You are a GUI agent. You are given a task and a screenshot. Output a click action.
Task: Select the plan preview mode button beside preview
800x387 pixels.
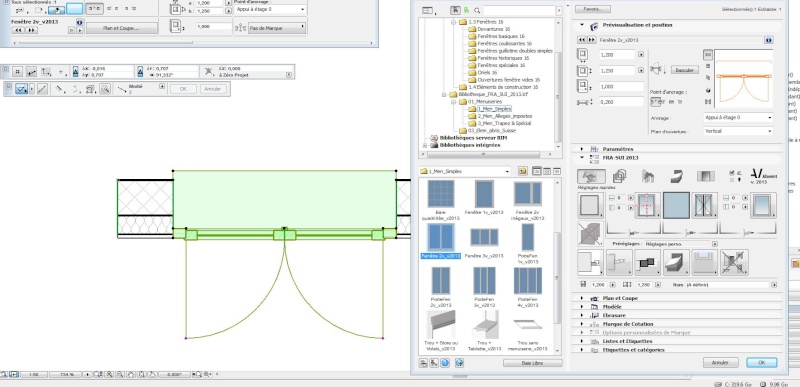[708, 54]
